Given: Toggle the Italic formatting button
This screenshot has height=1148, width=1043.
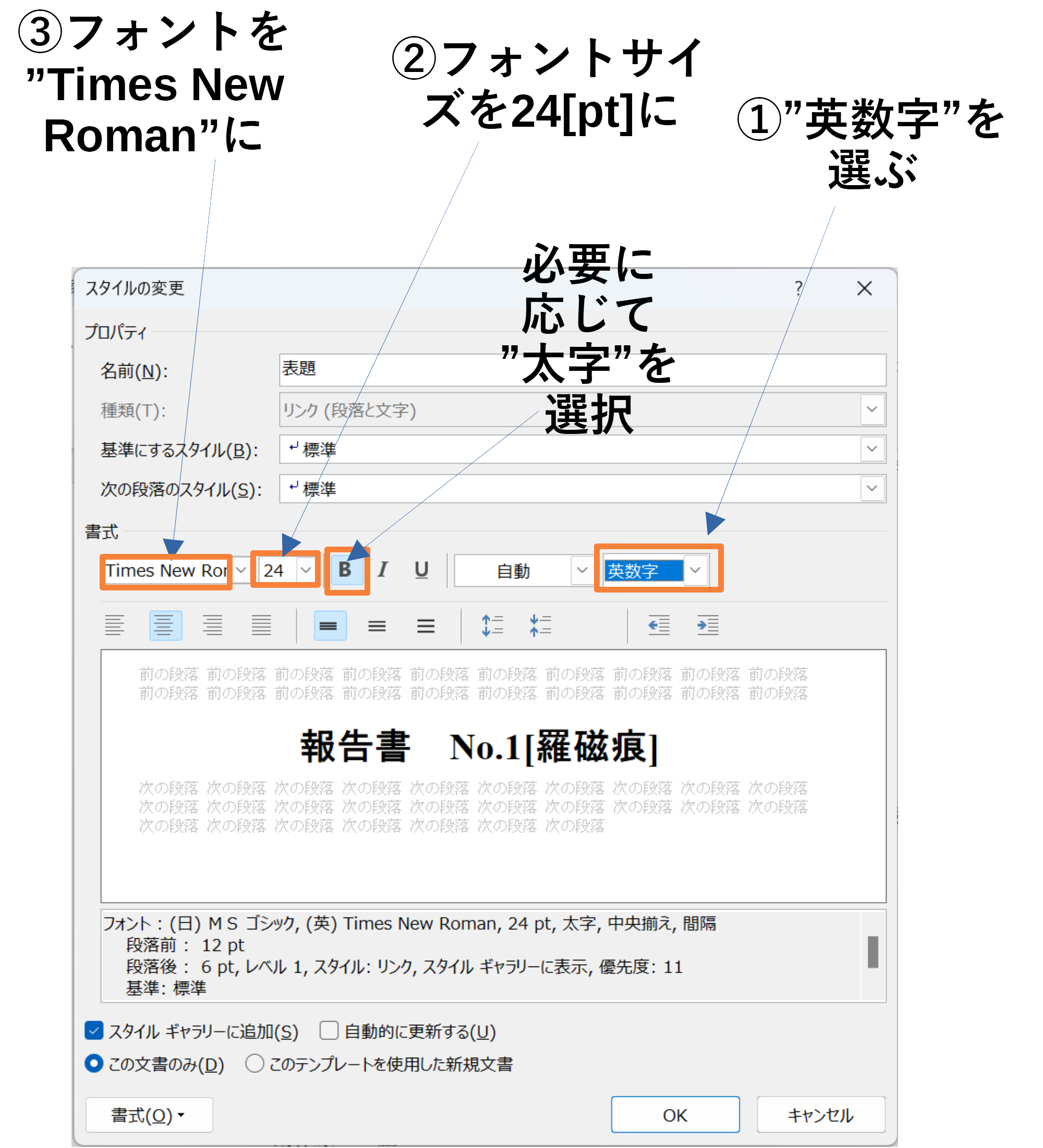Looking at the screenshot, I should click(x=383, y=570).
